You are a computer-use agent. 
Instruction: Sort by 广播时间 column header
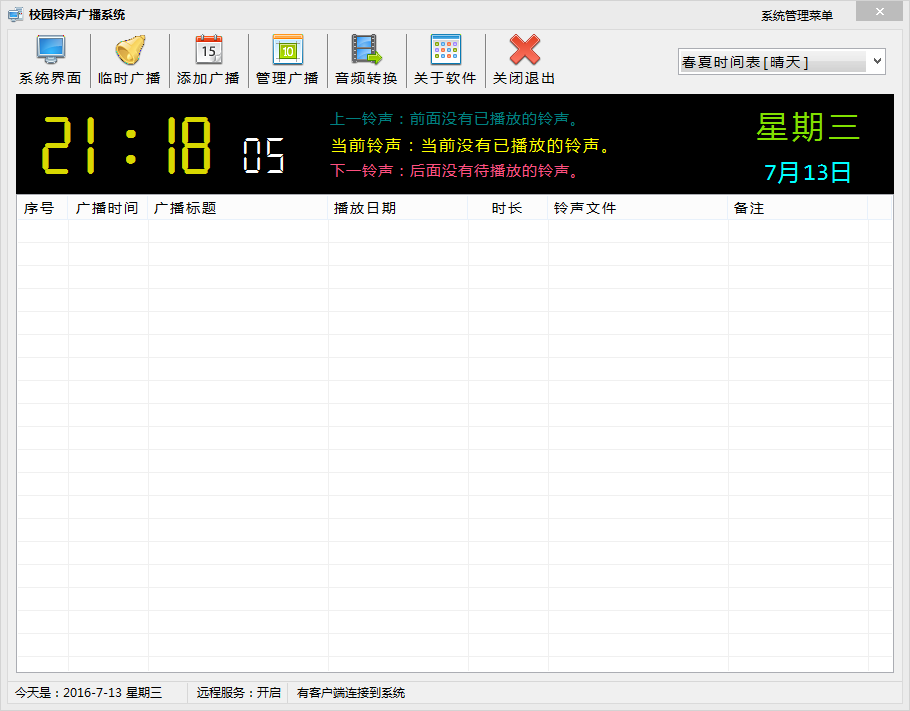click(108, 208)
